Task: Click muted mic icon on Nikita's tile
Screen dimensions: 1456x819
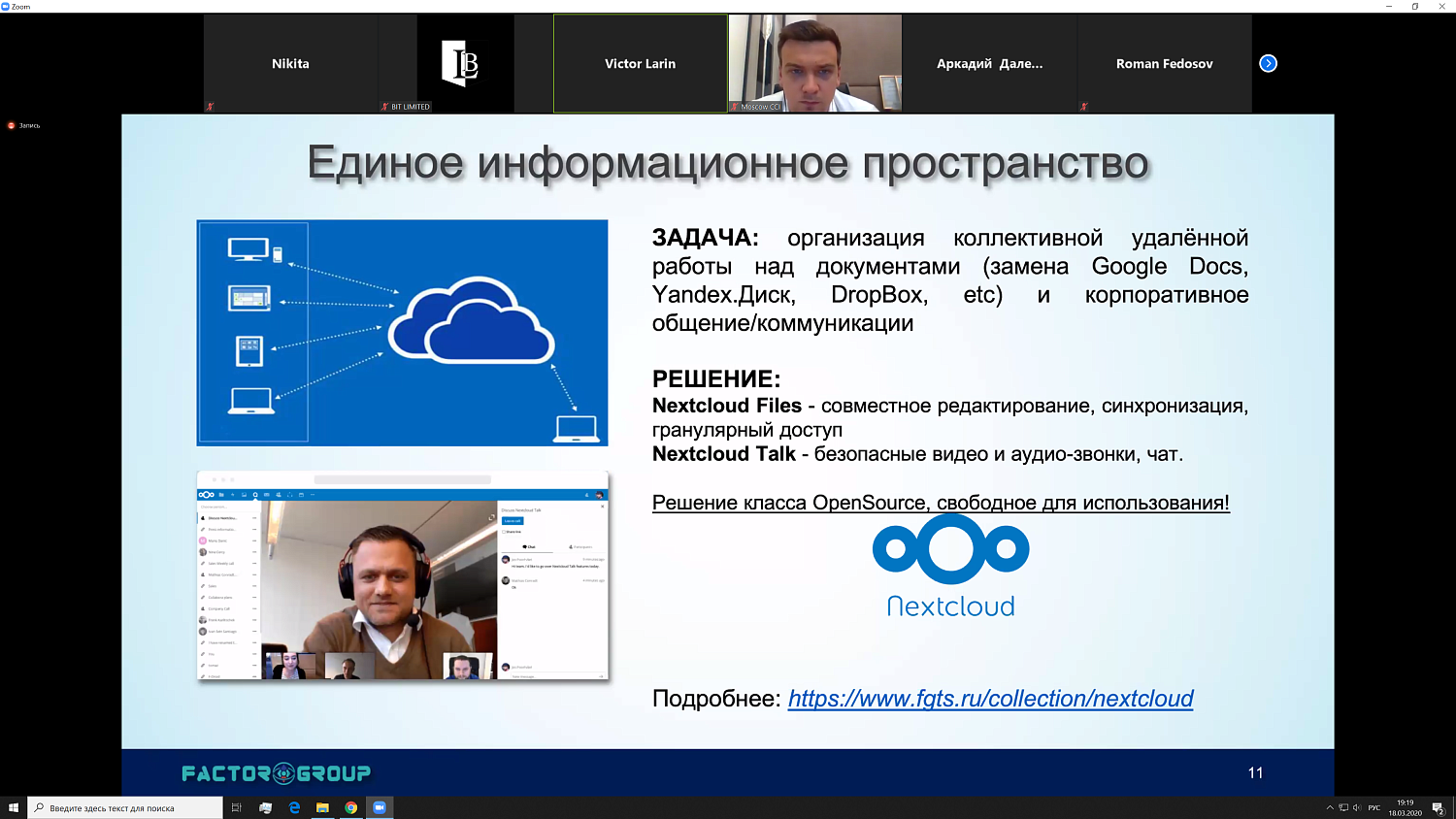Action: tap(210, 107)
